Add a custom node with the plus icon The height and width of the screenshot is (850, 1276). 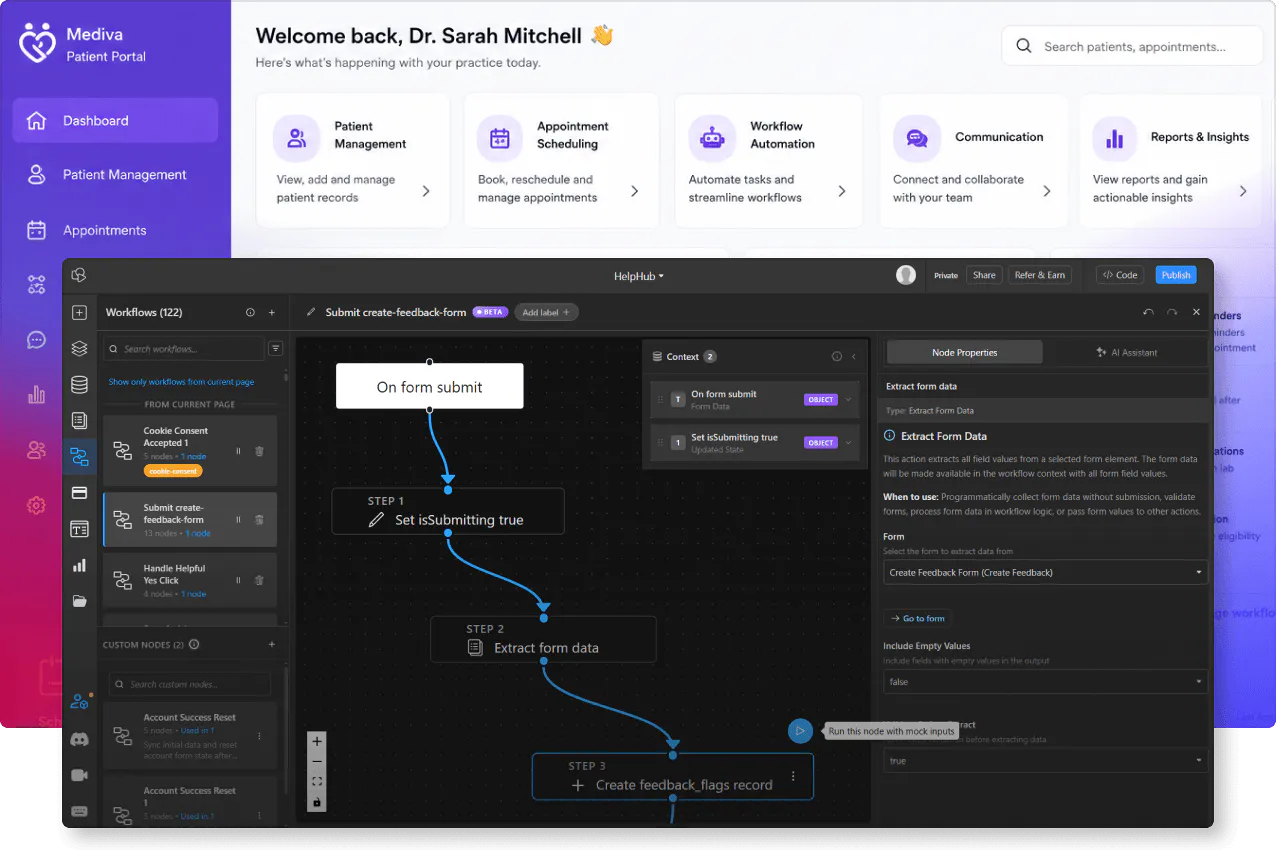pos(272,645)
